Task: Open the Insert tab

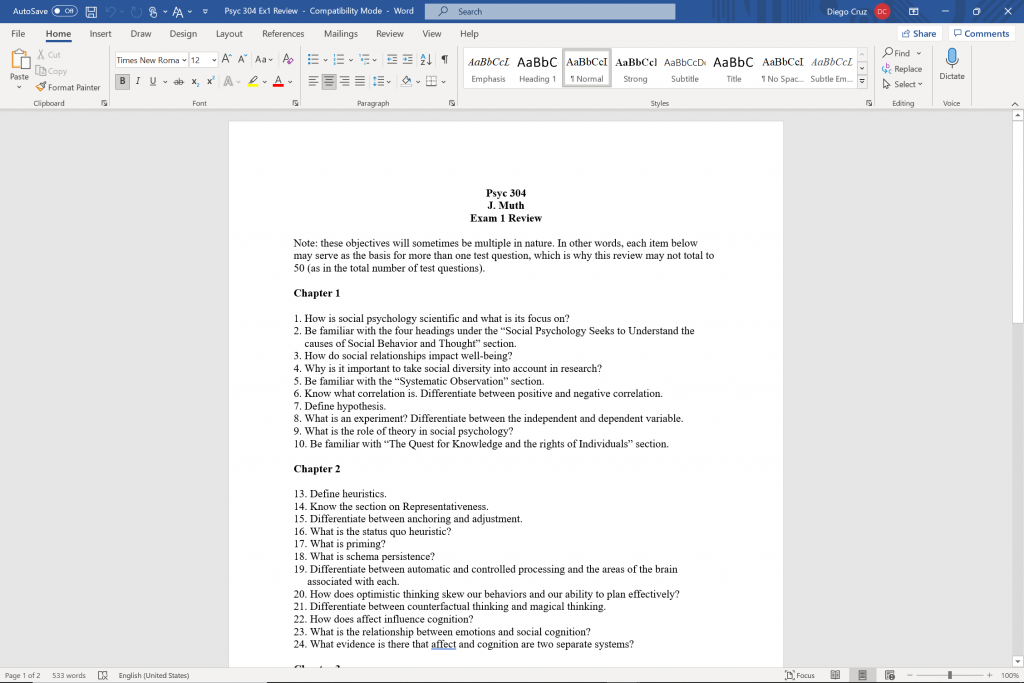Action: [x=101, y=33]
